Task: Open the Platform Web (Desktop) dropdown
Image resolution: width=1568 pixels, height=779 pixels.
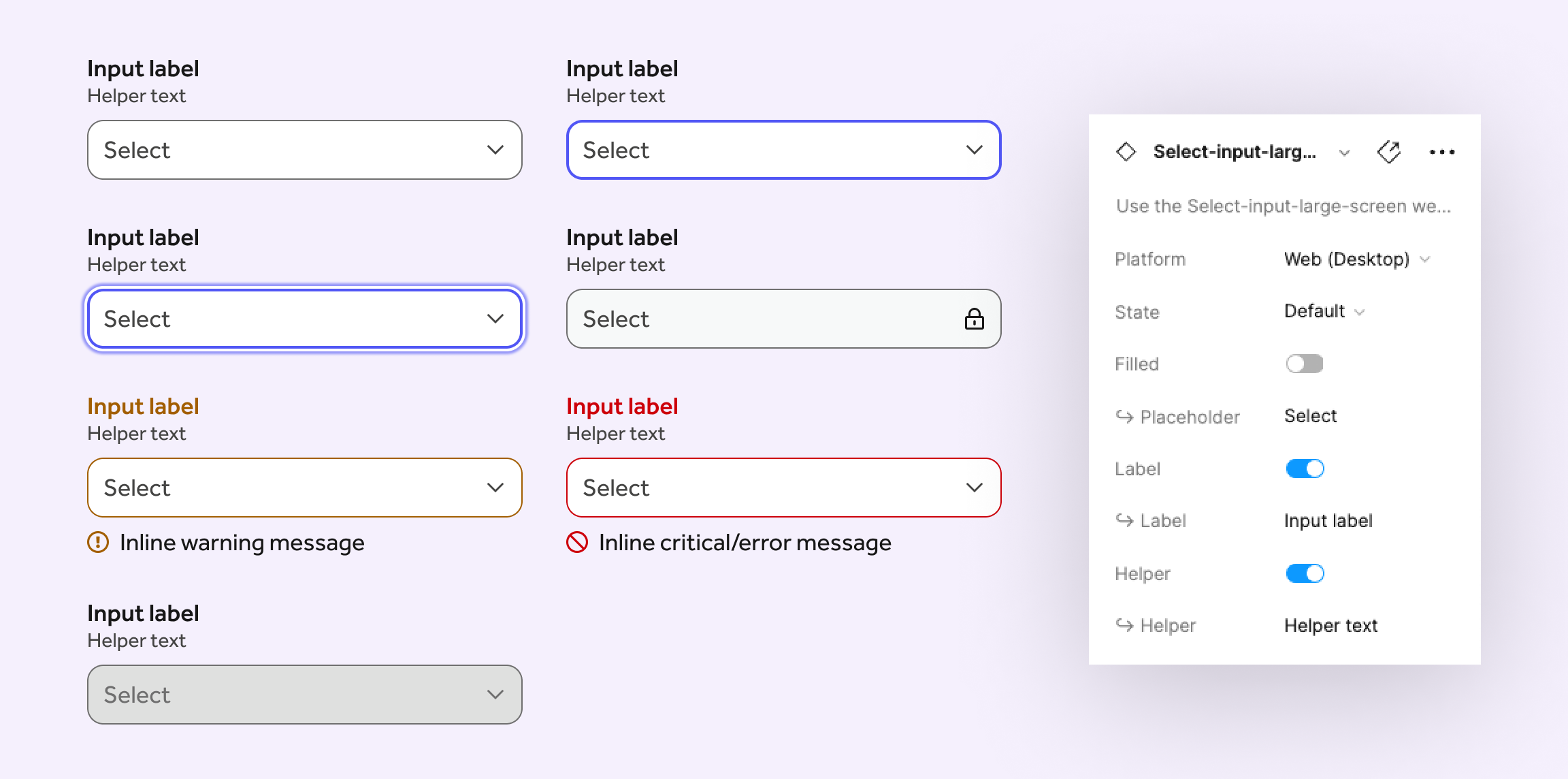Action: coord(1356,259)
